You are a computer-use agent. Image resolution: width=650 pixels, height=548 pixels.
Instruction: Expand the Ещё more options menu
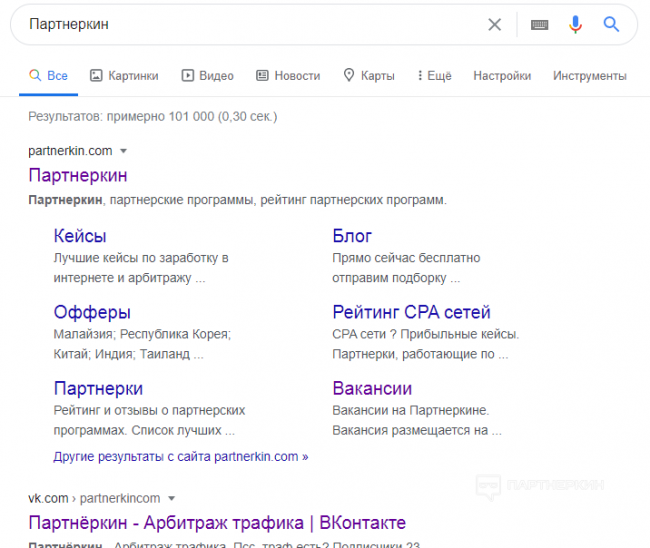coord(432,75)
